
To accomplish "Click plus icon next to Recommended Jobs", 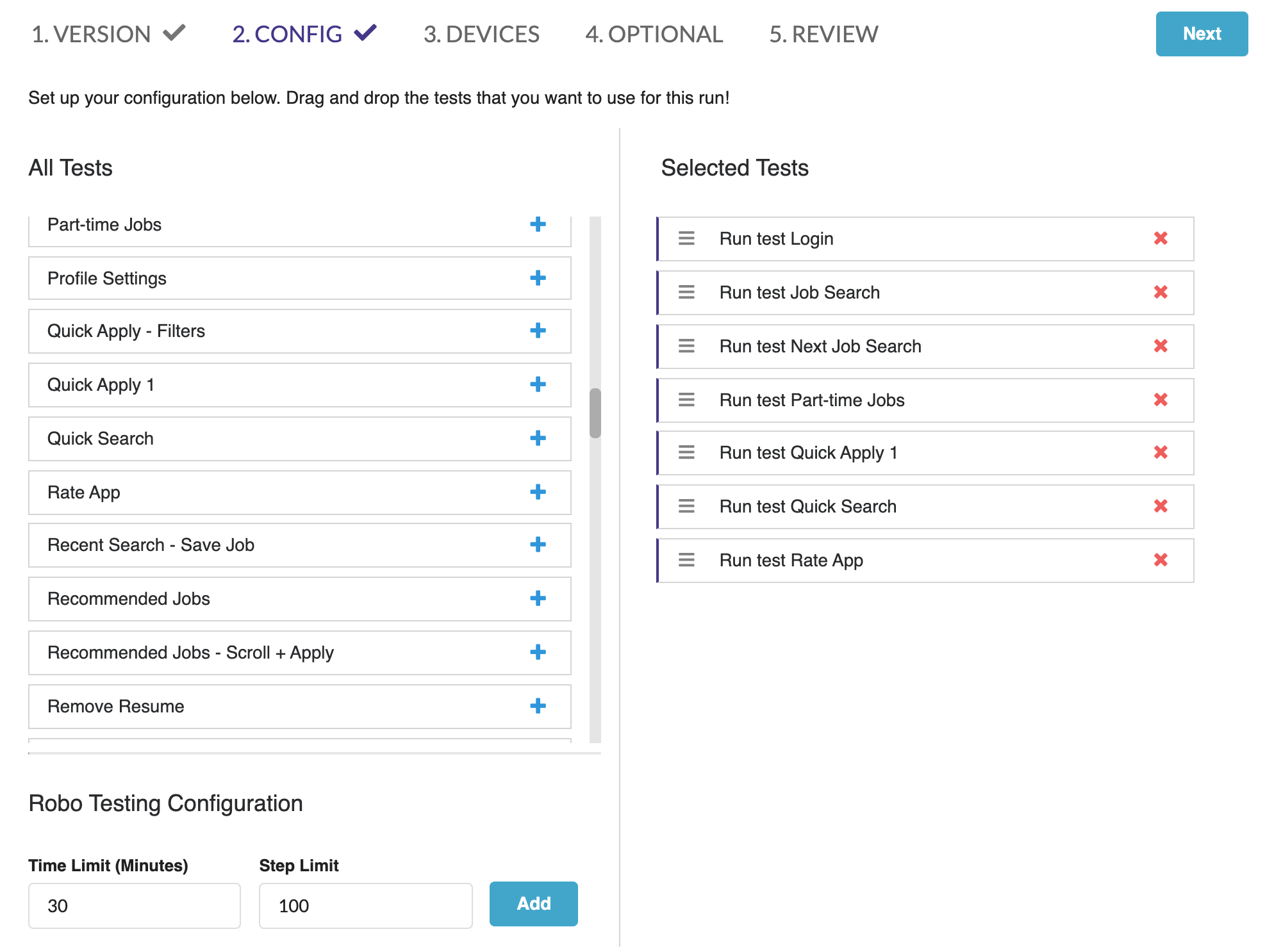I will pos(538,598).
